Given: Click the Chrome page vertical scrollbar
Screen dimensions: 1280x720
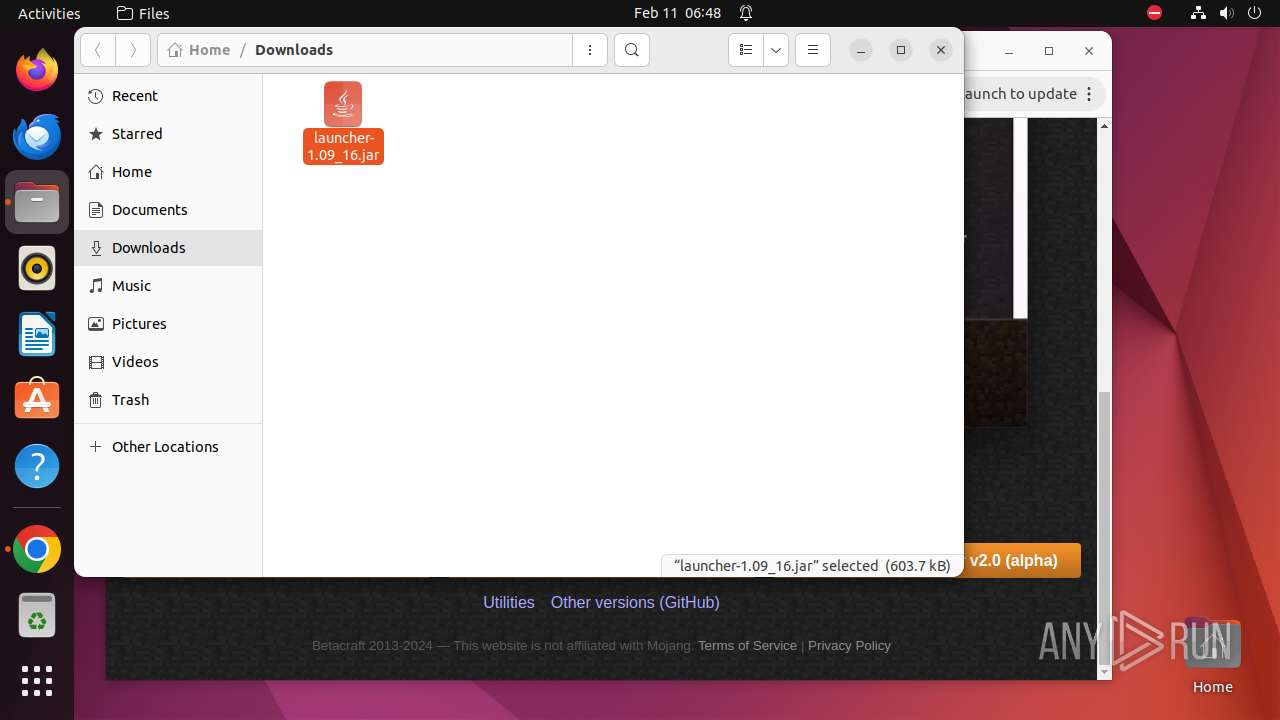Looking at the screenshot, I should 1104,528.
